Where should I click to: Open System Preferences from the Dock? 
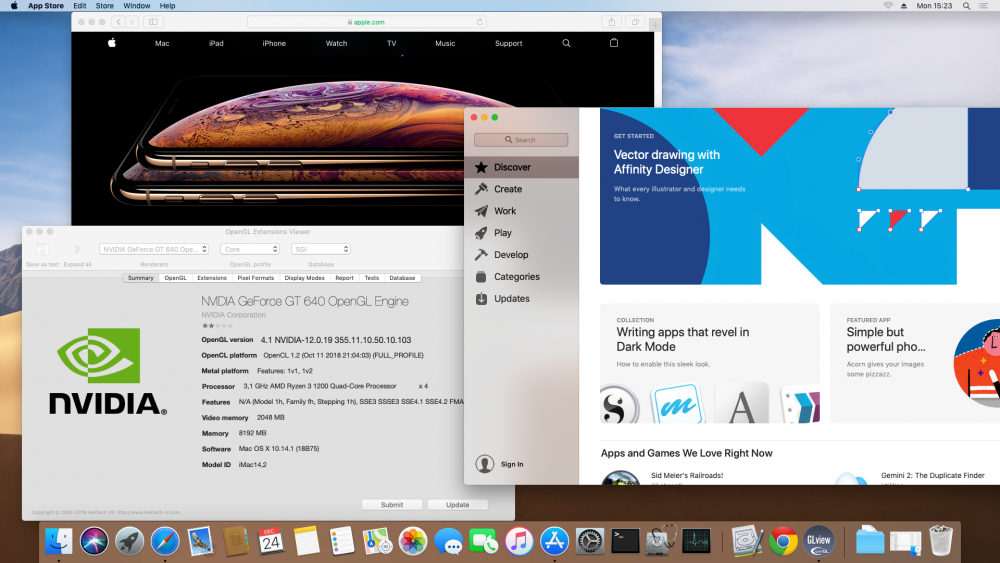590,542
